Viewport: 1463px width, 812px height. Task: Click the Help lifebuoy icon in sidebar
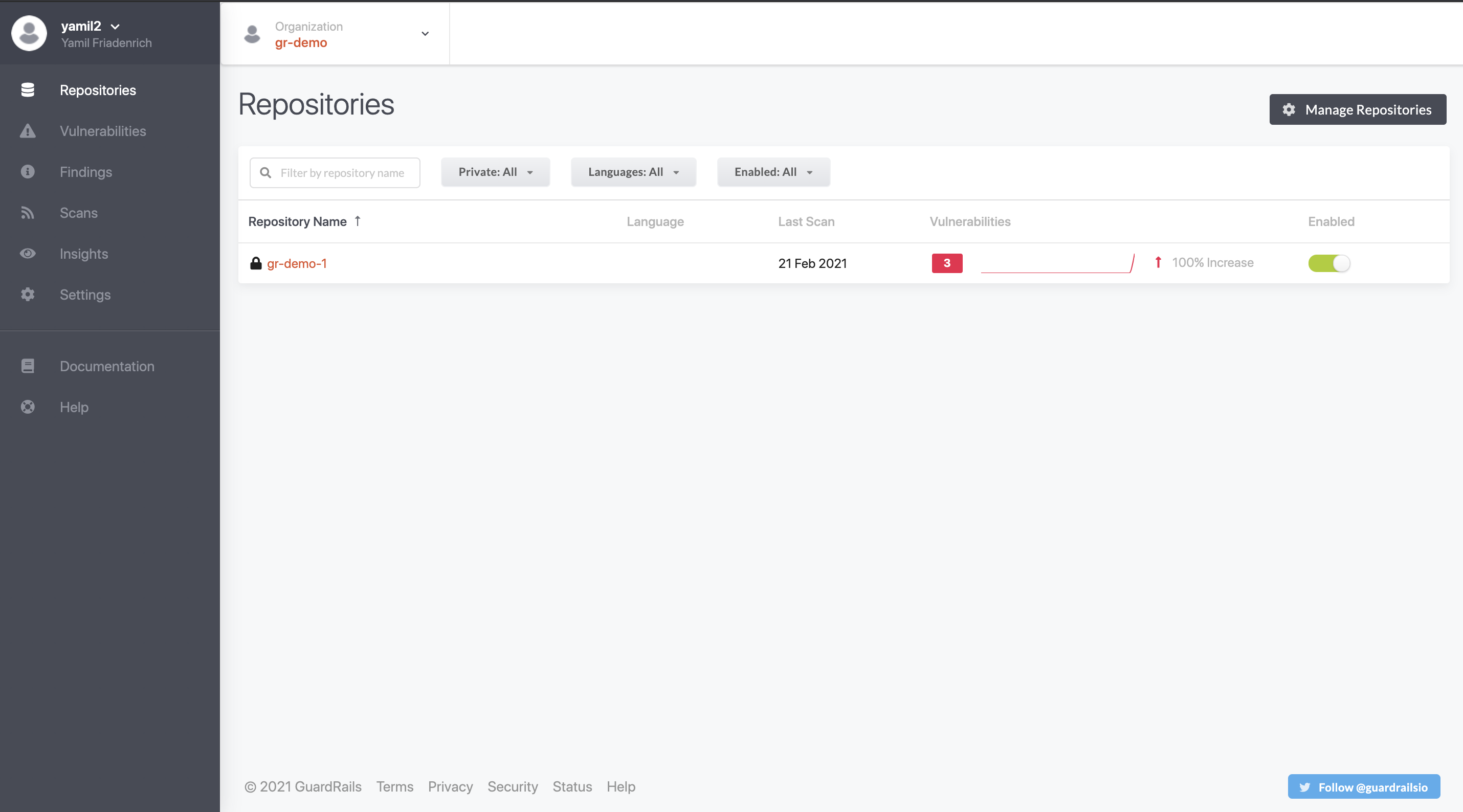click(x=27, y=407)
